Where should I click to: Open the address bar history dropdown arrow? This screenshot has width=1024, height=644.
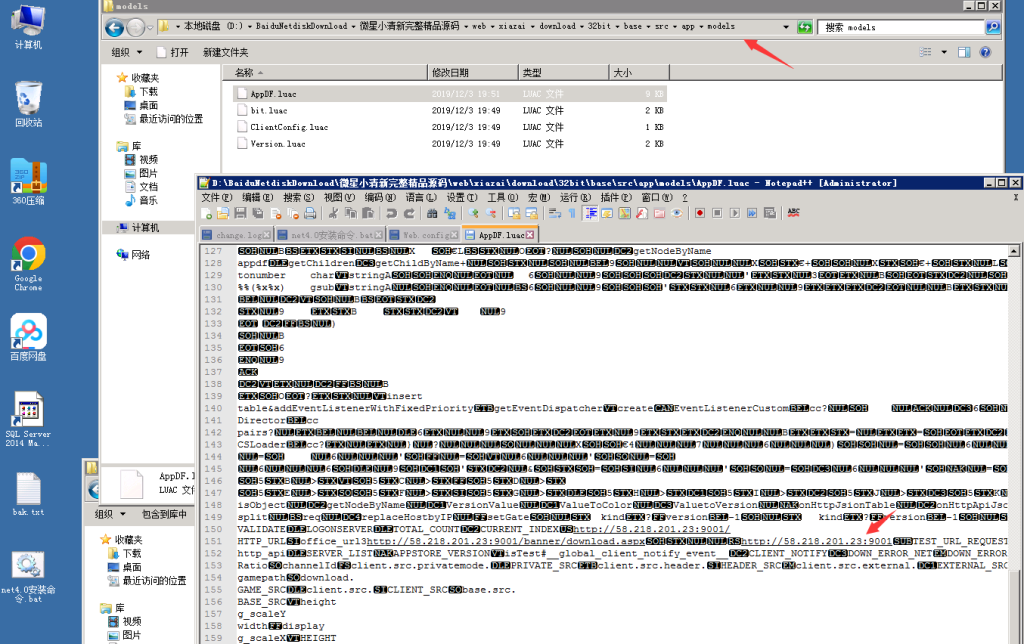tap(786, 27)
